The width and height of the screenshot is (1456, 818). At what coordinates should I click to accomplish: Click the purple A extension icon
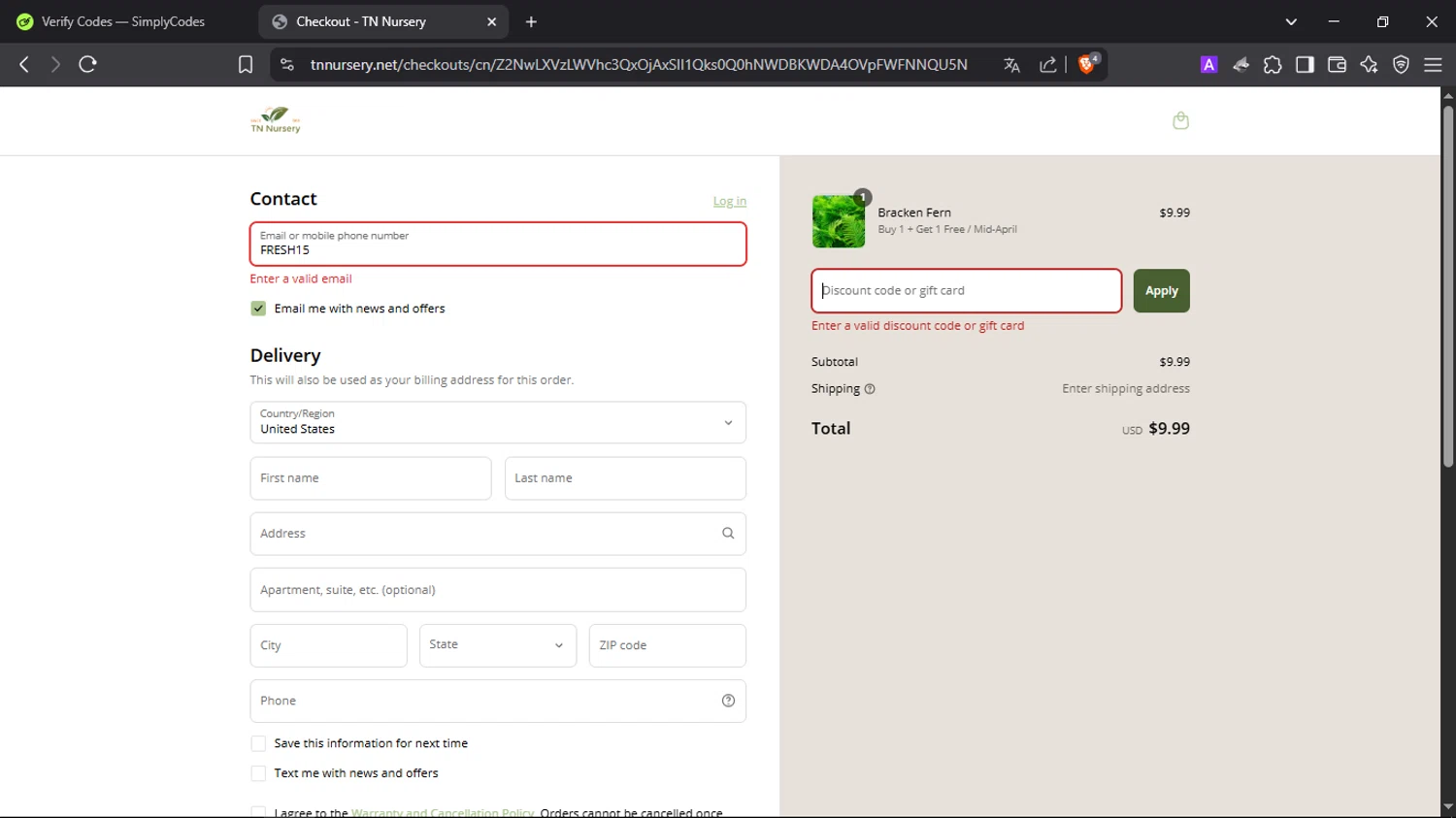click(x=1208, y=64)
